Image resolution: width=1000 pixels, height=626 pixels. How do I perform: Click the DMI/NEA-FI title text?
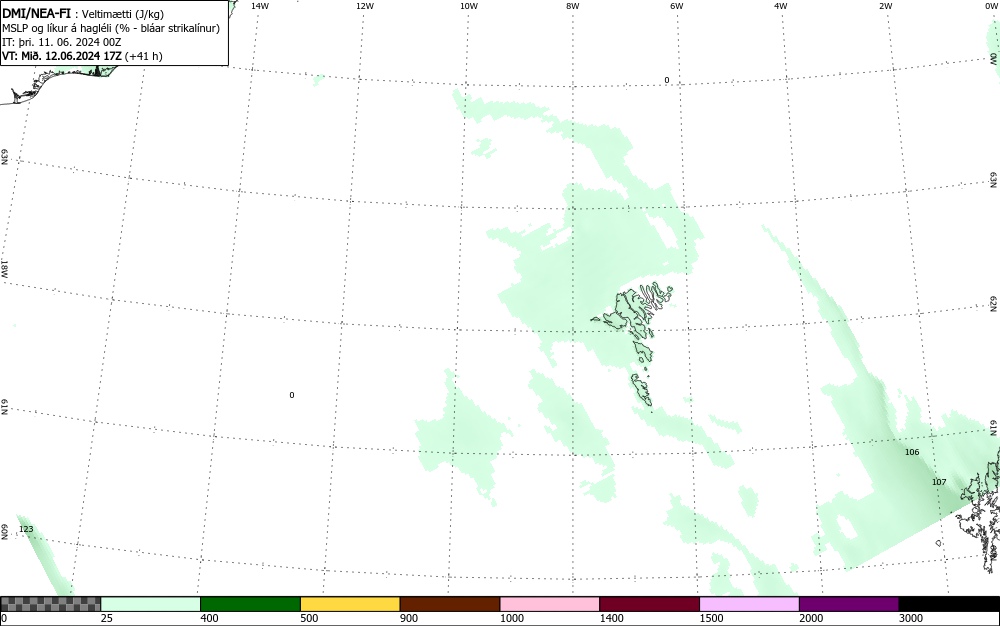click(36, 14)
